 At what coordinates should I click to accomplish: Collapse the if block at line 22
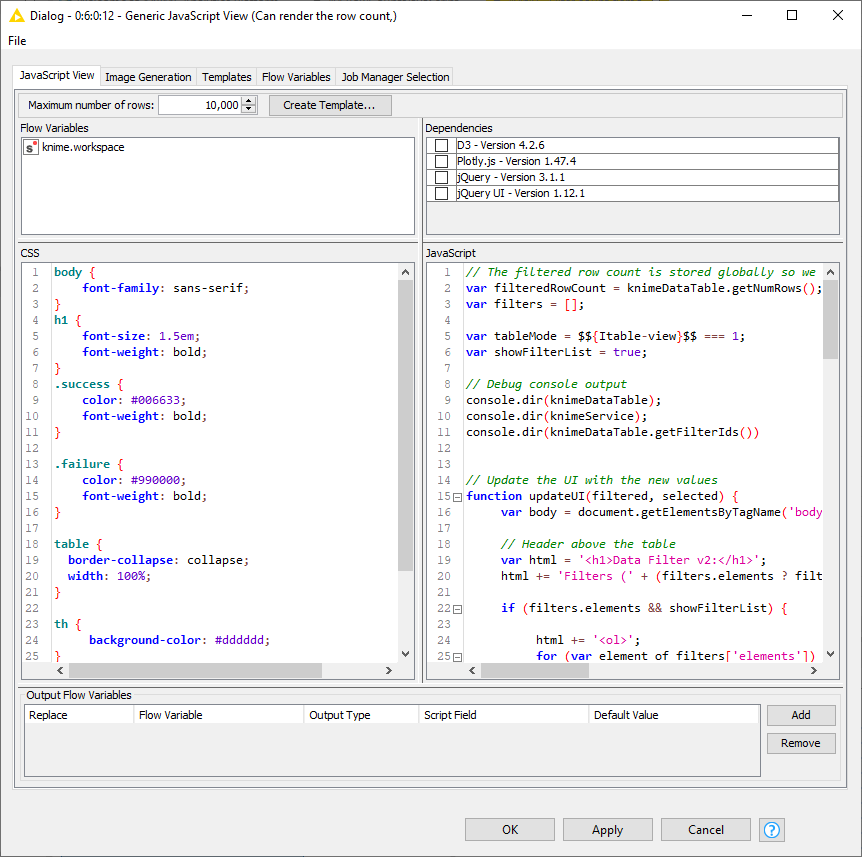point(457,609)
